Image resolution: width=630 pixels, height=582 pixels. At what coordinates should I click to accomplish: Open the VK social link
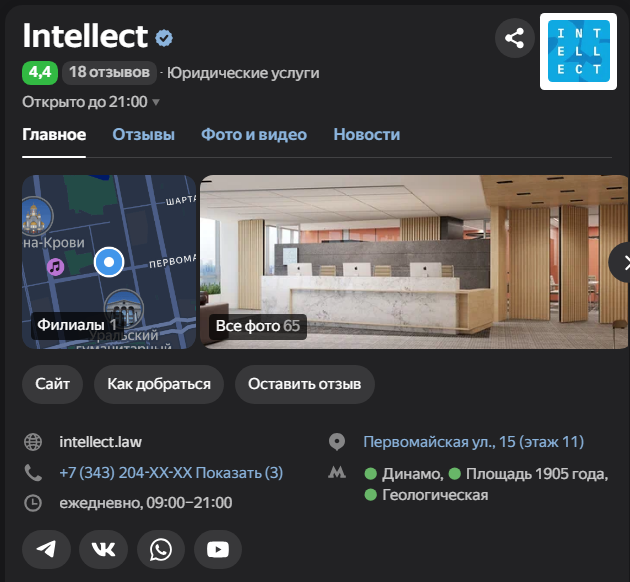tap(103, 549)
